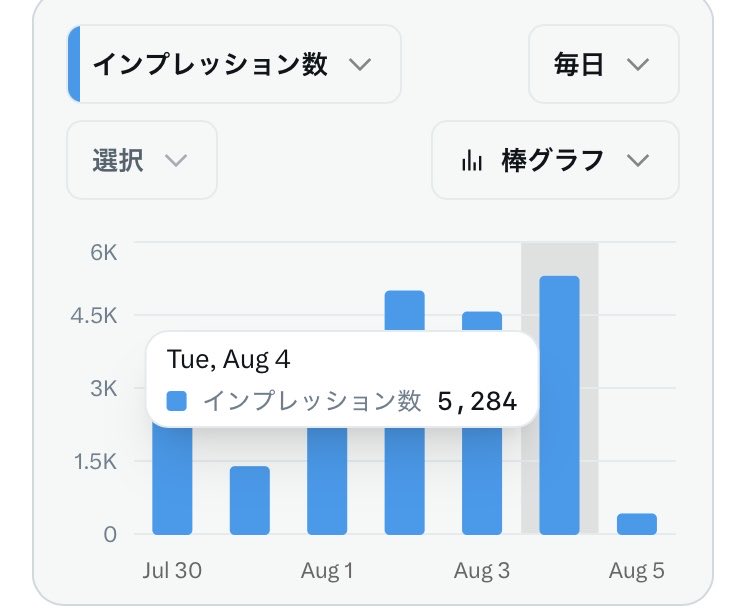Viewport: 750px width, 610px height.
Task: Open the インプレッション数 metric dropdown
Action: click(x=234, y=64)
